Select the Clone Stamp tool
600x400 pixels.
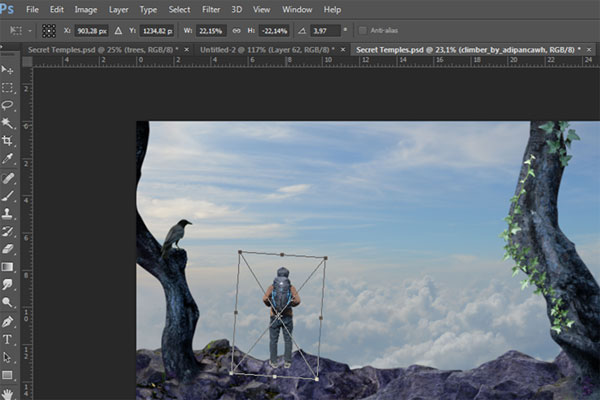click(8, 213)
